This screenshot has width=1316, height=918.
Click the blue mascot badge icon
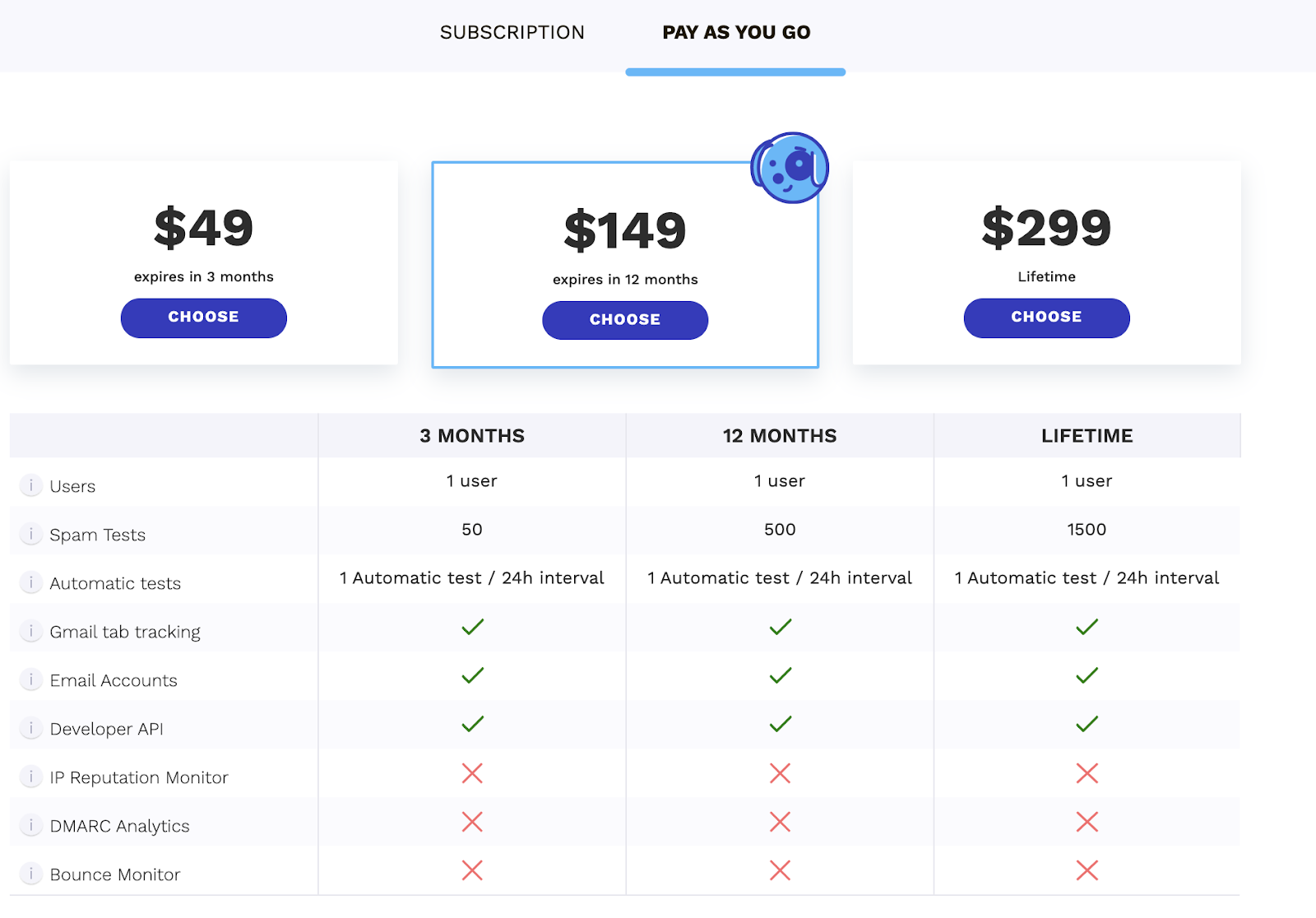point(789,168)
